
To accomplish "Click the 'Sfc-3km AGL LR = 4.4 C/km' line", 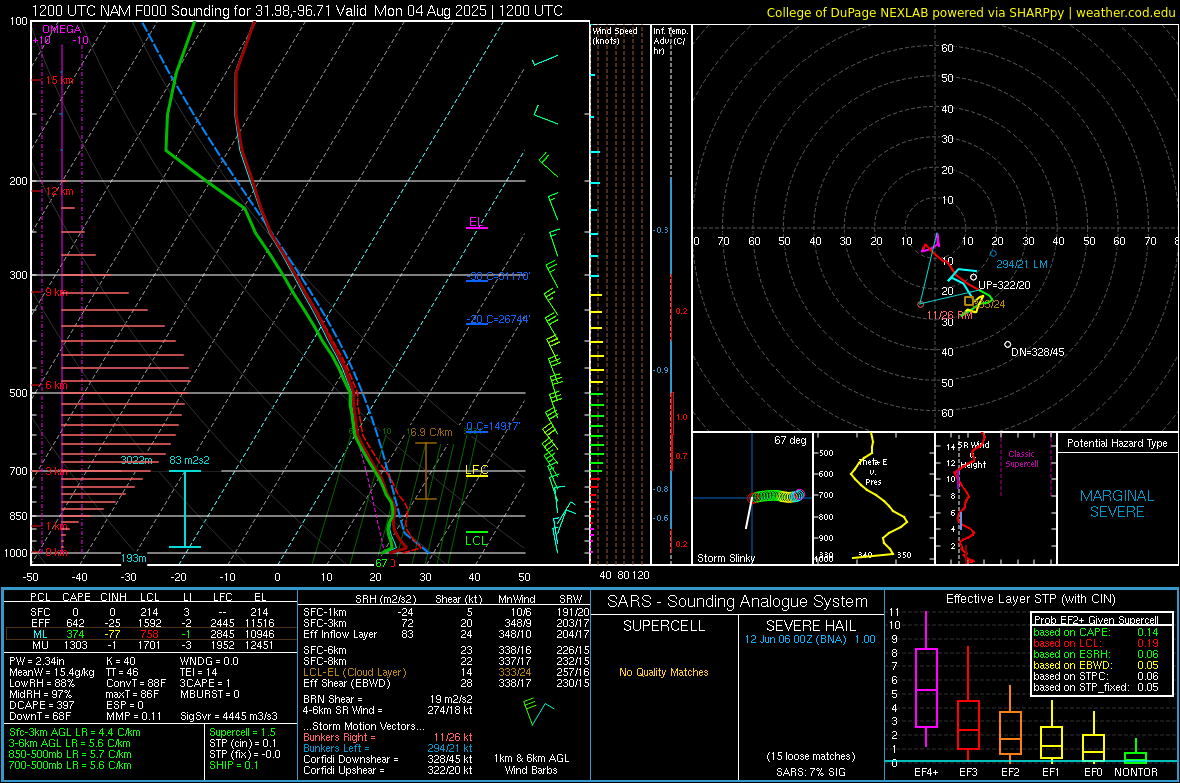I will 75,732.
